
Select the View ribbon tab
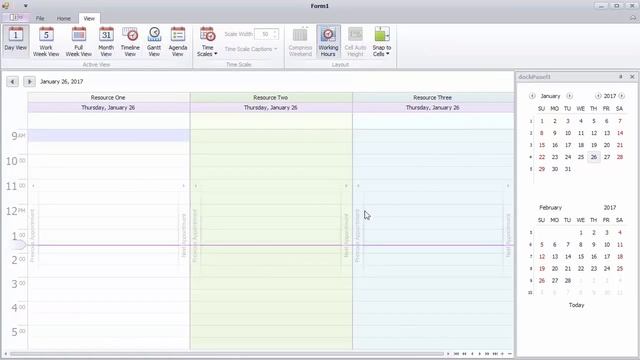(x=89, y=18)
